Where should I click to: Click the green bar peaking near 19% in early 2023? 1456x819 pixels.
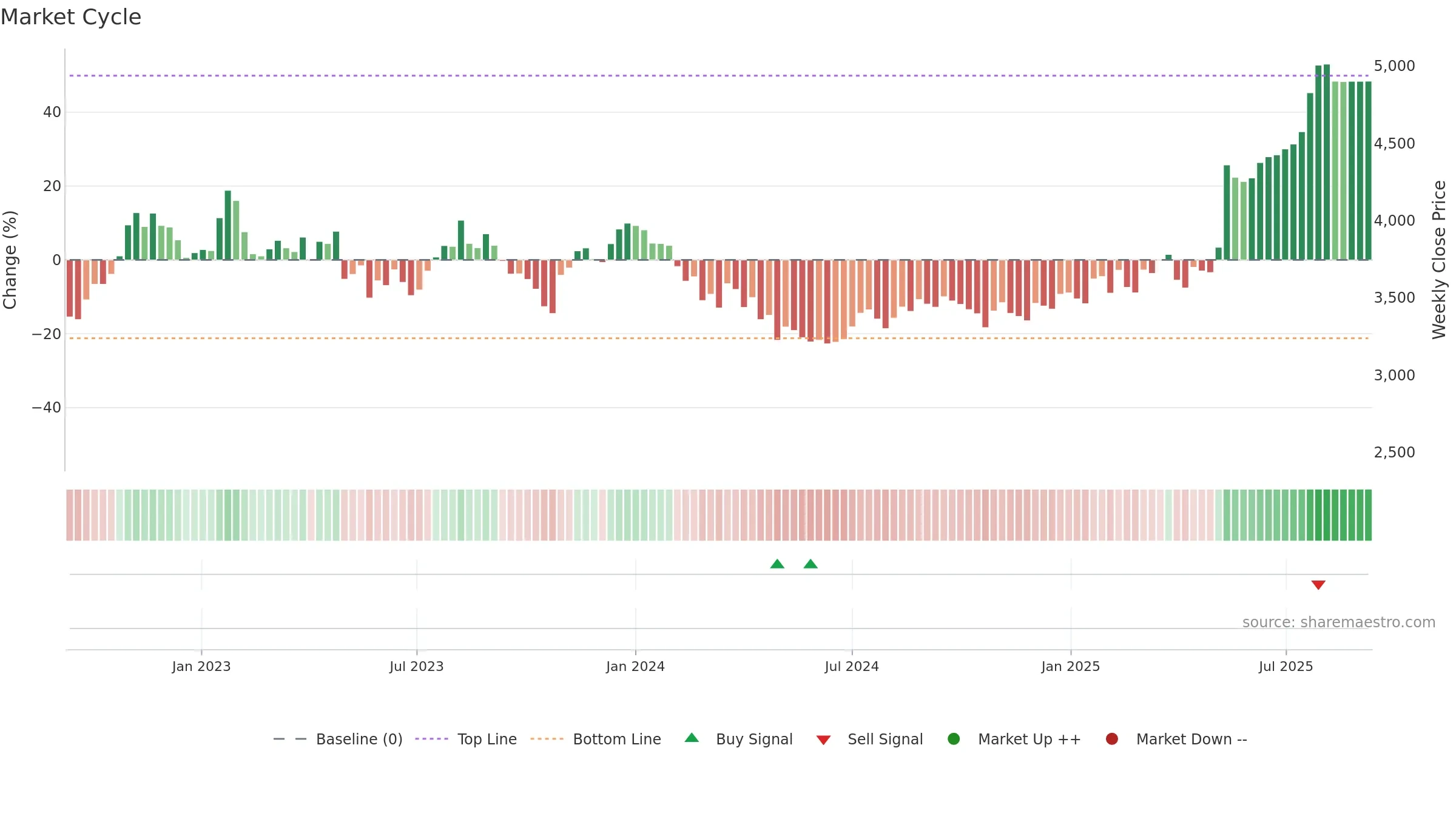pyautogui.click(x=227, y=225)
